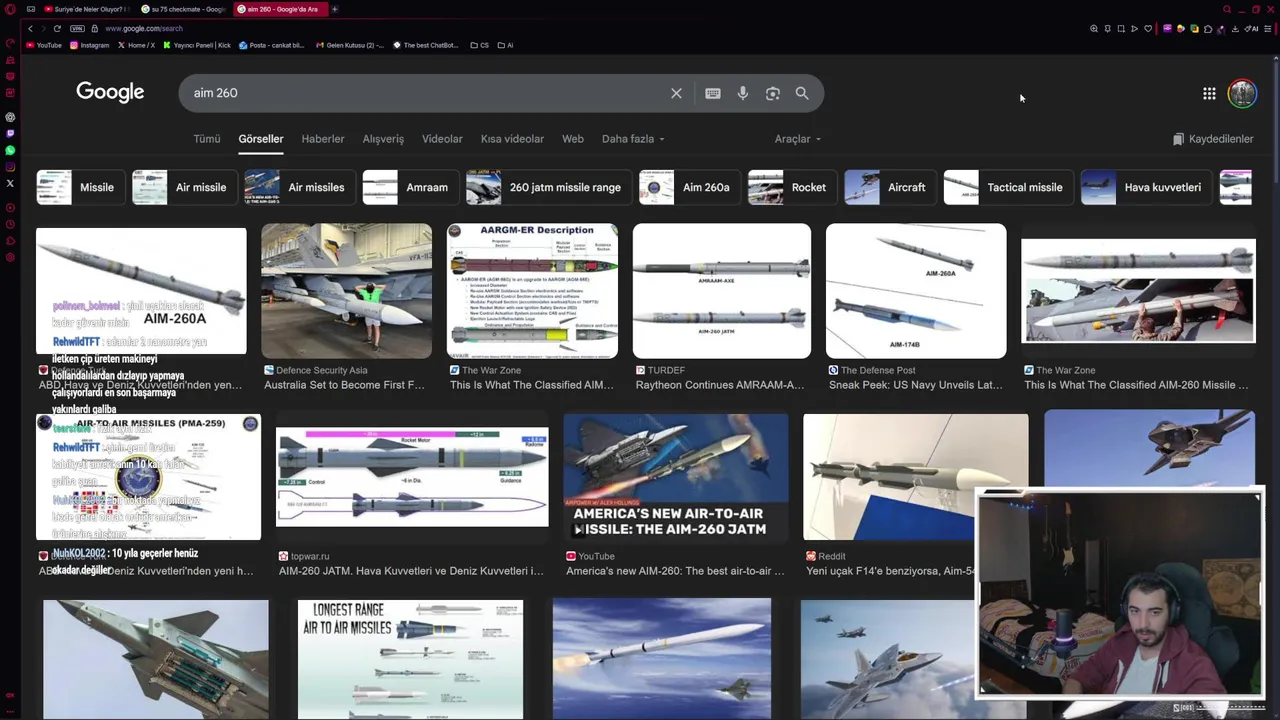This screenshot has width=1280, height=720.
Task: Click the heart bookmark icon in address bar
Action: pos(1148,28)
